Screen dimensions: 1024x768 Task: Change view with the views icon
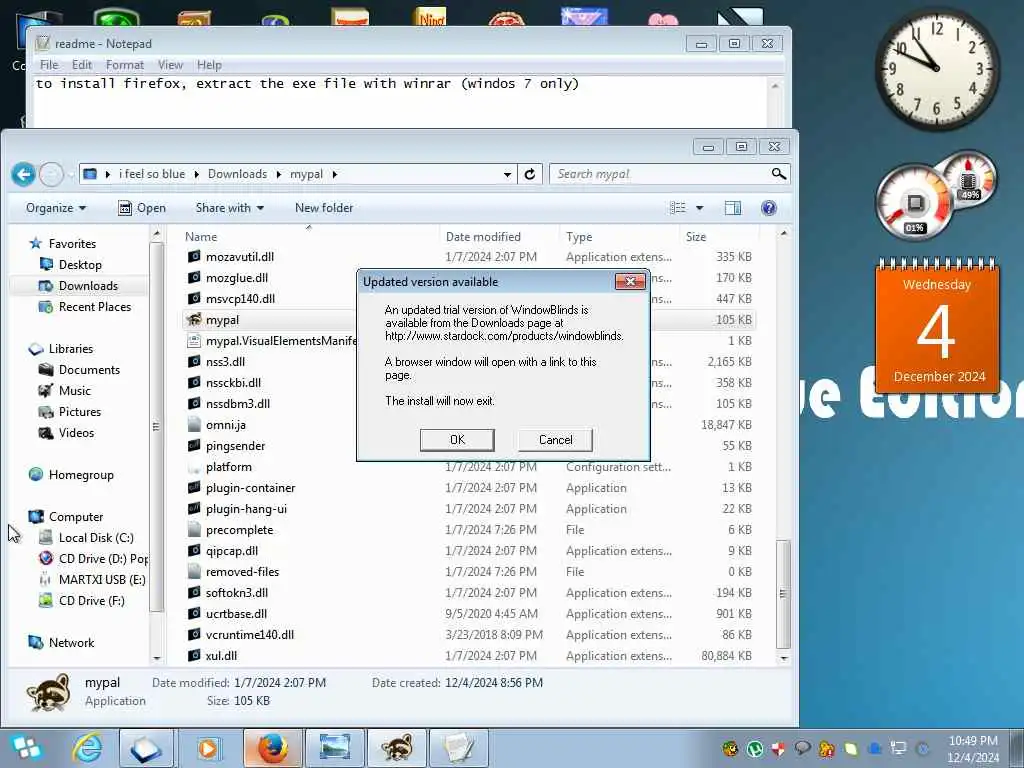click(678, 208)
